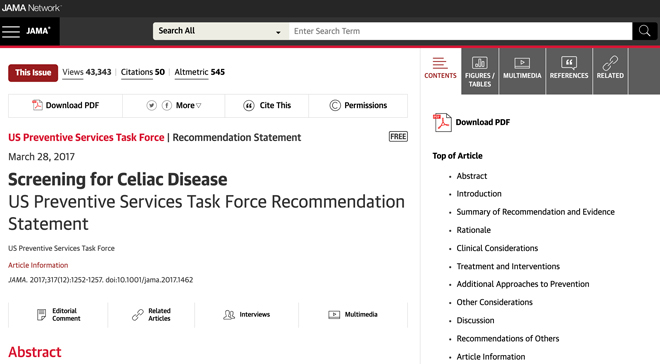Switch to the Related tab label

point(610,76)
